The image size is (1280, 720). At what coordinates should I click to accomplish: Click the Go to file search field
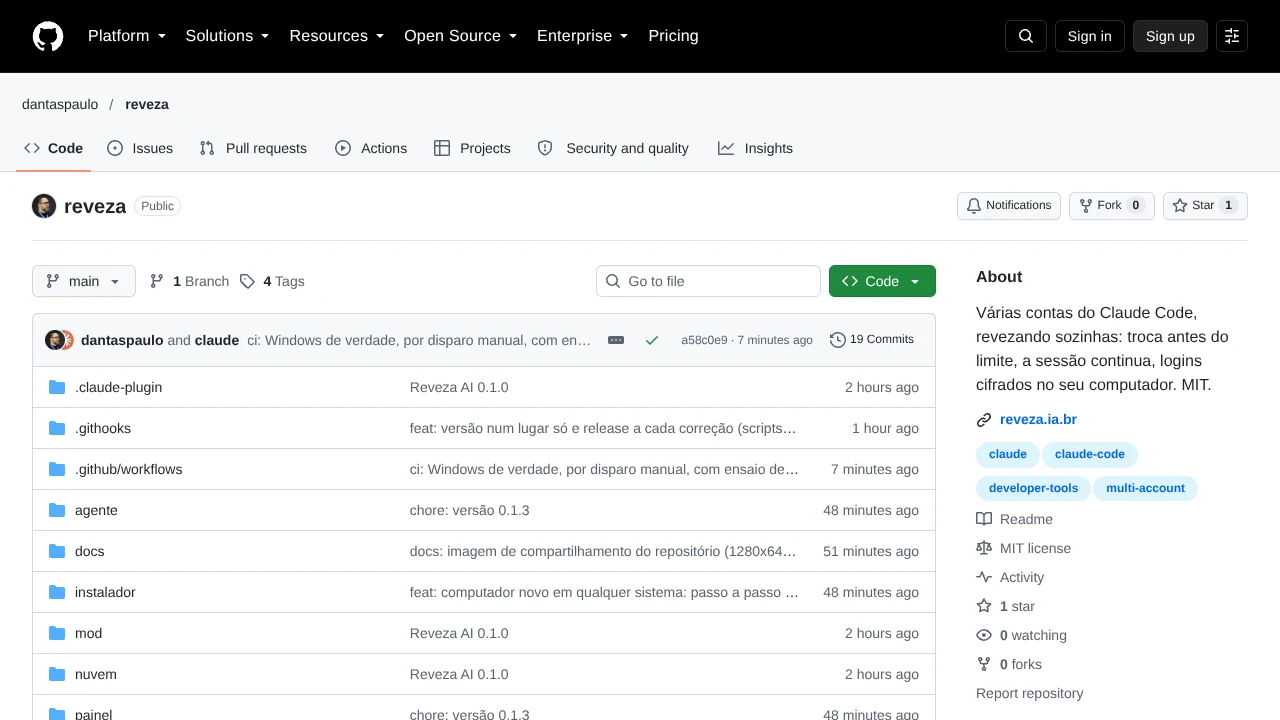tap(708, 281)
